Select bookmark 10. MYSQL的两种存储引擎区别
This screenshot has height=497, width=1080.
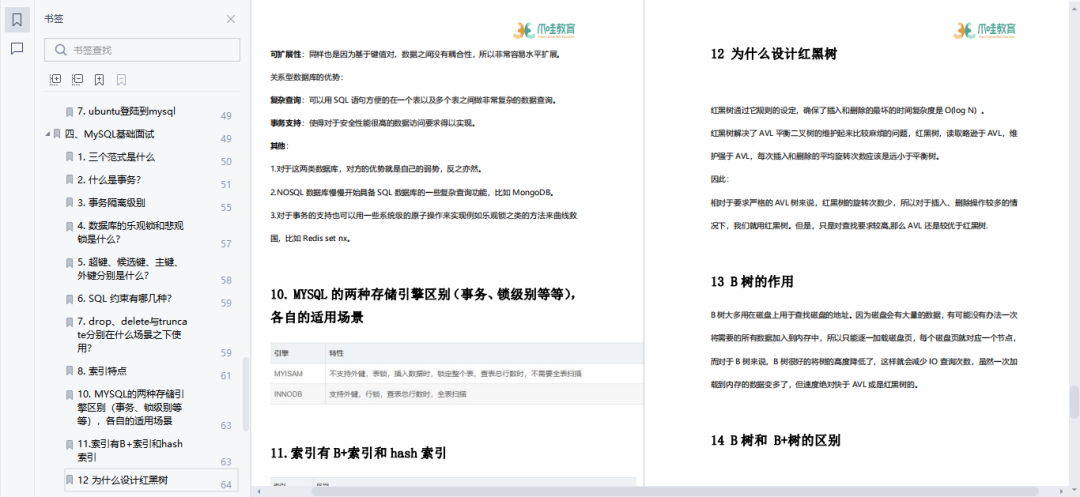[x=131, y=408]
